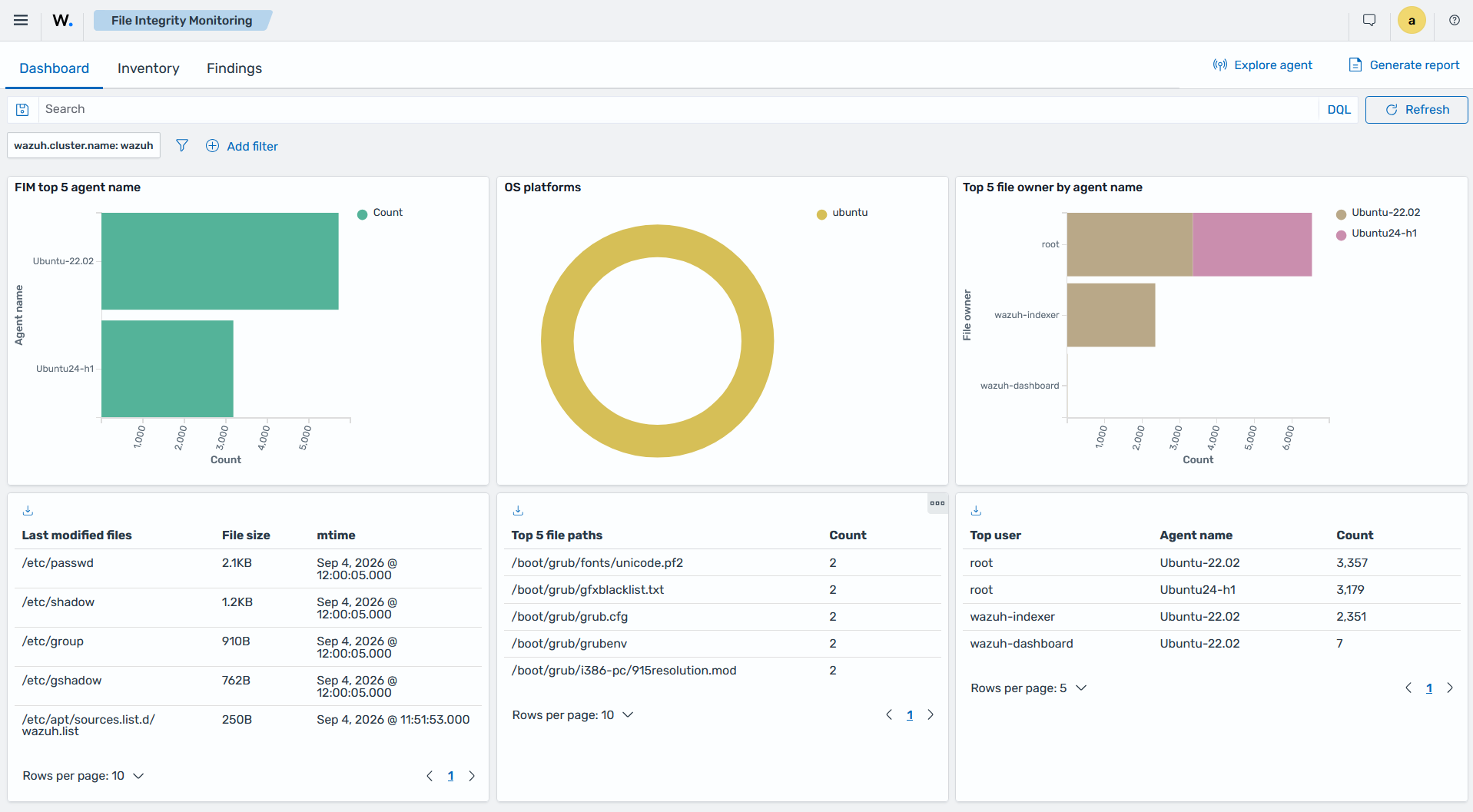The width and height of the screenshot is (1473, 812).
Task: Switch to the Dashboard tab
Action: point(55,68)
